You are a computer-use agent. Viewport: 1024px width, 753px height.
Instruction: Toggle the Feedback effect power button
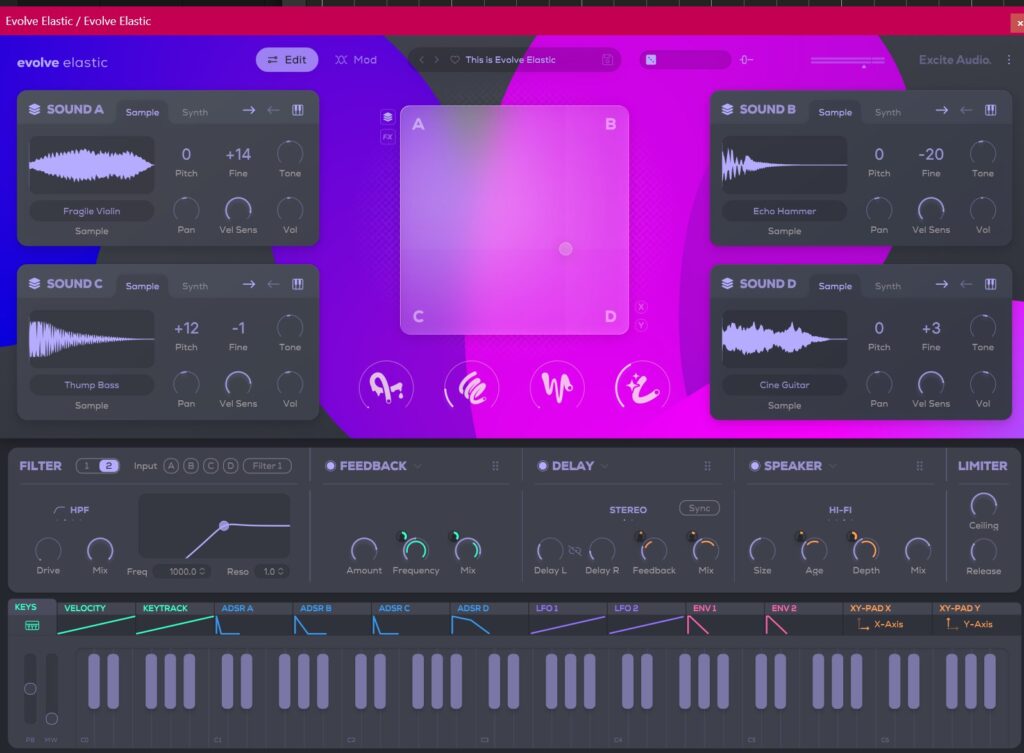pos(330,466)
